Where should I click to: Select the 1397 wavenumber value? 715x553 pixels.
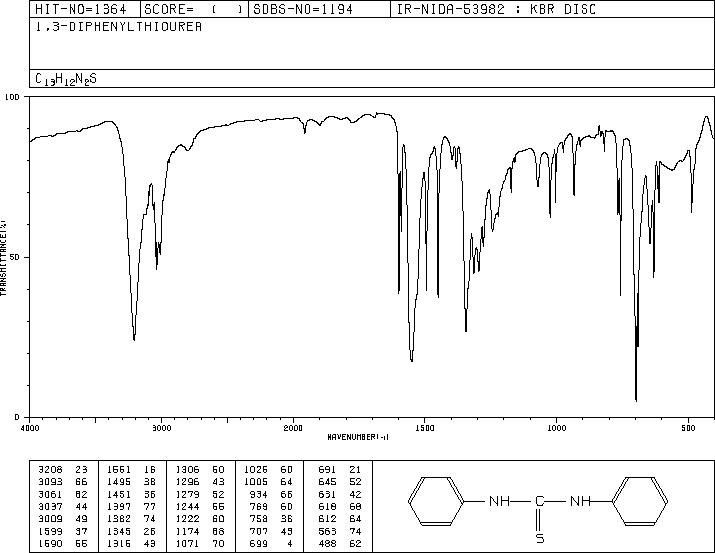click(119, 506)
